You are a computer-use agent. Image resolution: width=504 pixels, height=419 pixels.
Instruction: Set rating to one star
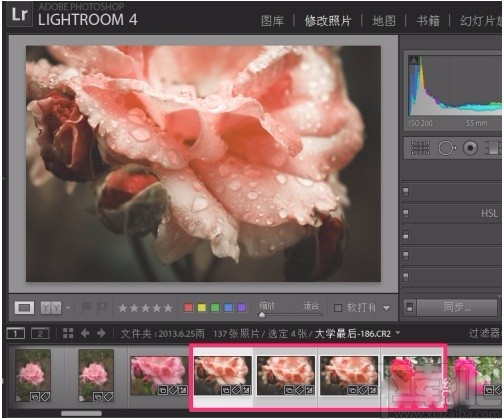(123, 308)
